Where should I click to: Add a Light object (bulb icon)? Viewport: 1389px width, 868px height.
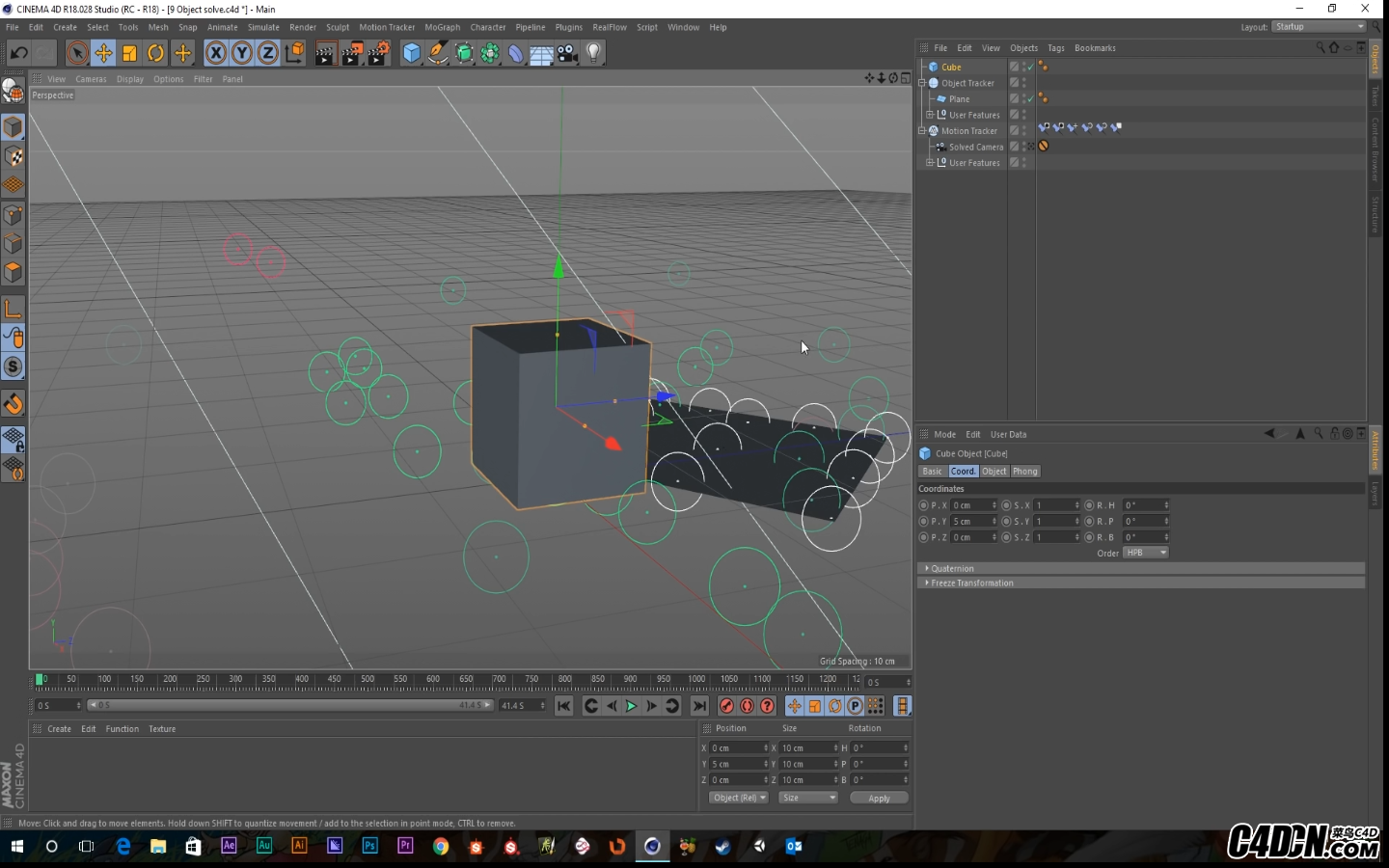(594, 53)
